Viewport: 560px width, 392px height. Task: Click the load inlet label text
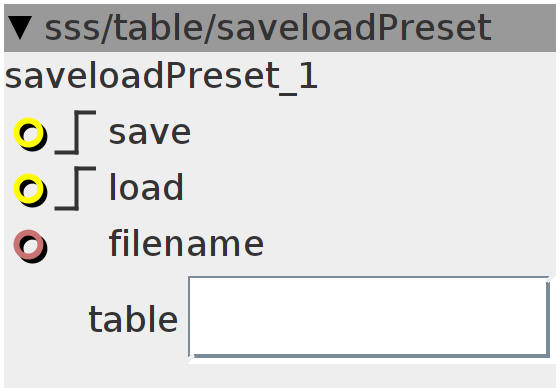click(x=146, y=187)
